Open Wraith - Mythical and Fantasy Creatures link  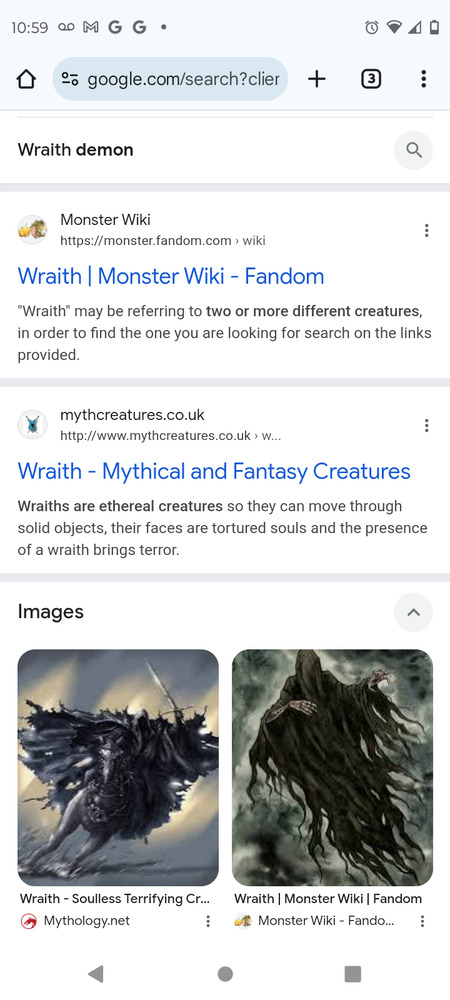[214, 471]
